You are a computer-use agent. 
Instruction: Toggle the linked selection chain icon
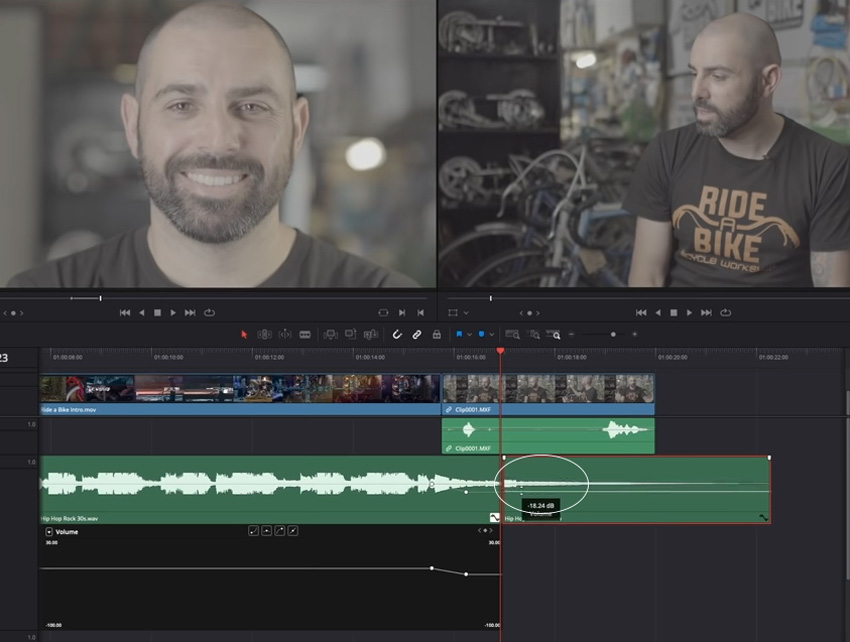point(417,334)
